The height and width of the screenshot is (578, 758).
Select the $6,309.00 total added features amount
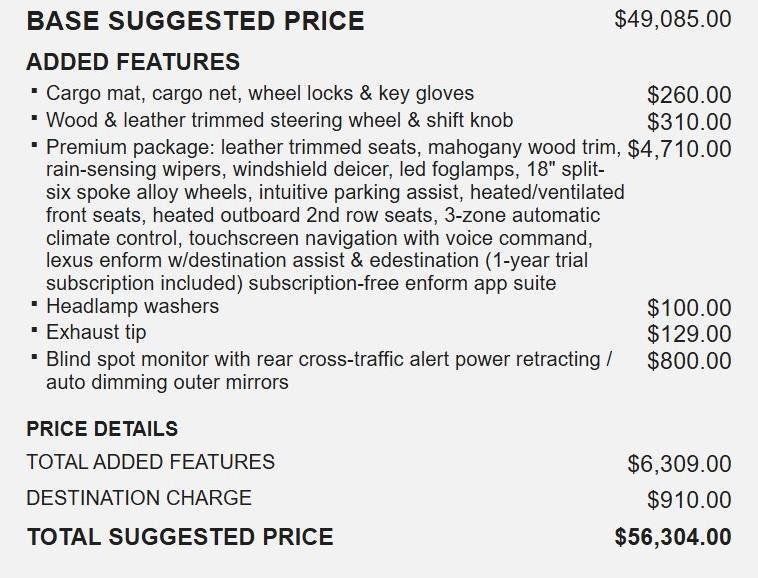679,464
